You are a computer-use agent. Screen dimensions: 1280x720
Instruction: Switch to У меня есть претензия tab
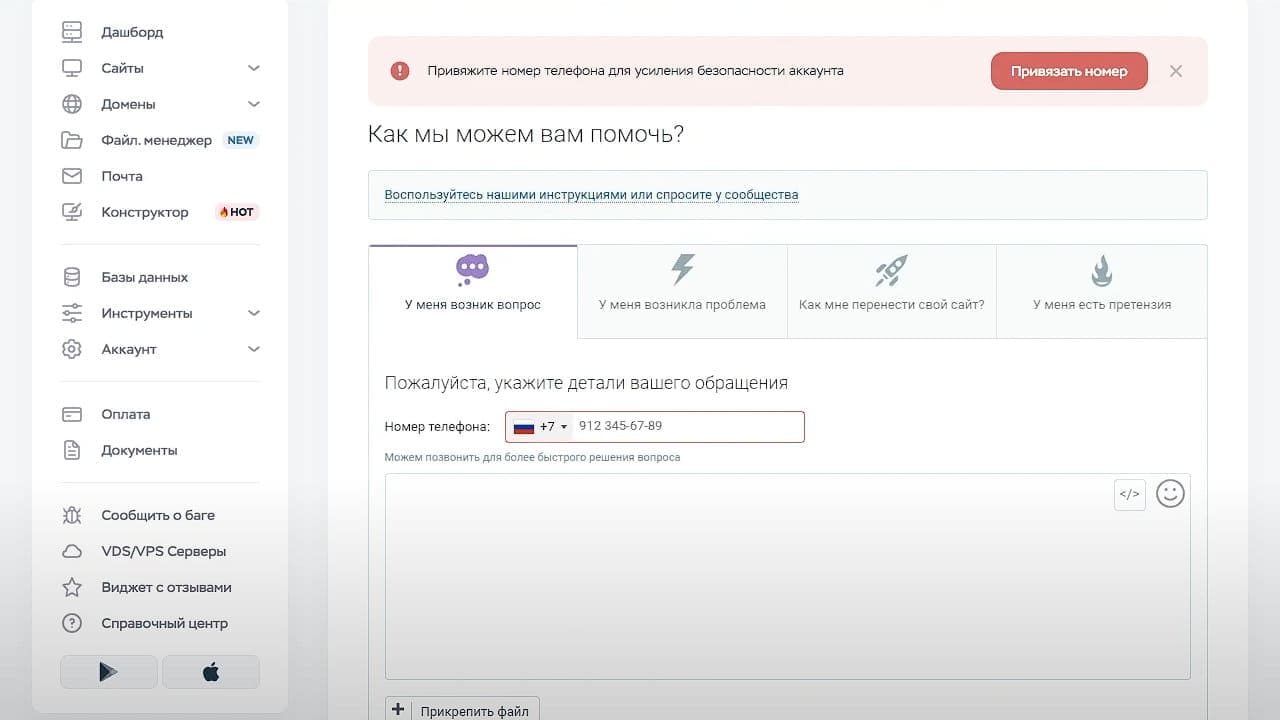pos(1101,291)
